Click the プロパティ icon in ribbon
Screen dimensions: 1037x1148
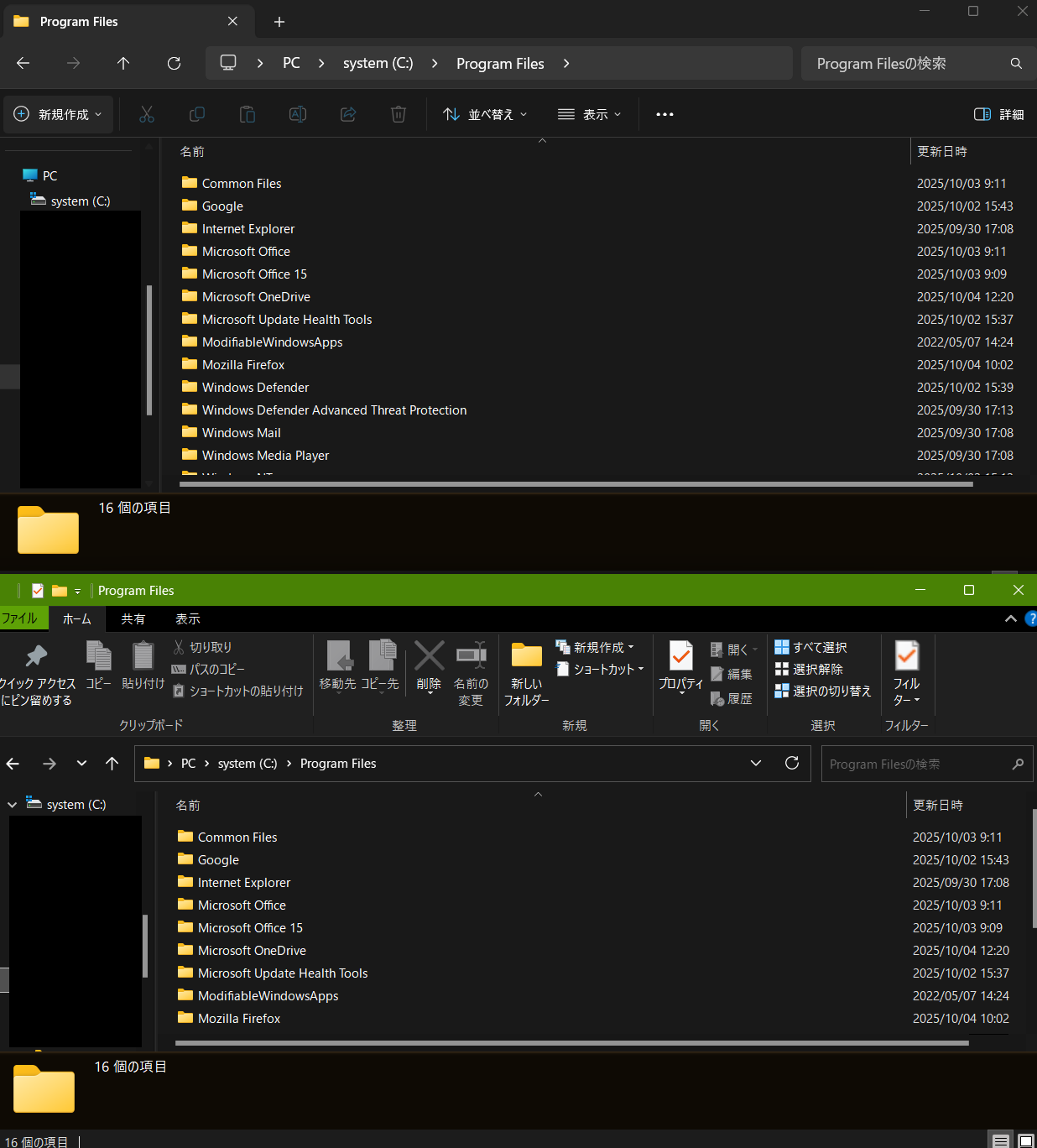[680, 656]
